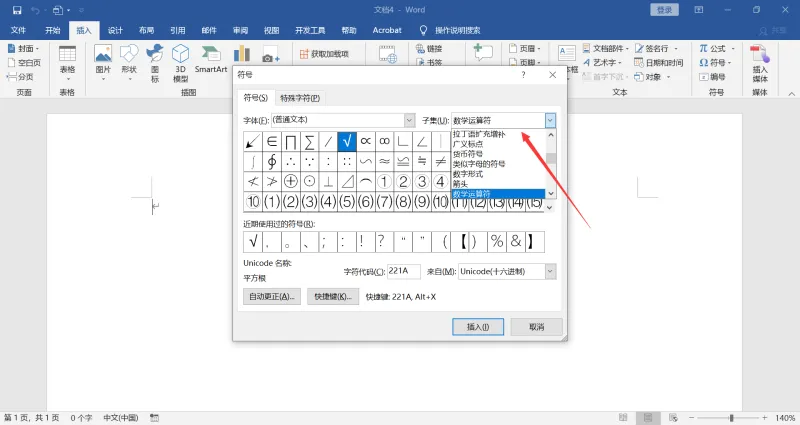
Task: Pick the recently used square root √ symbol
Action: coord(253,241)
